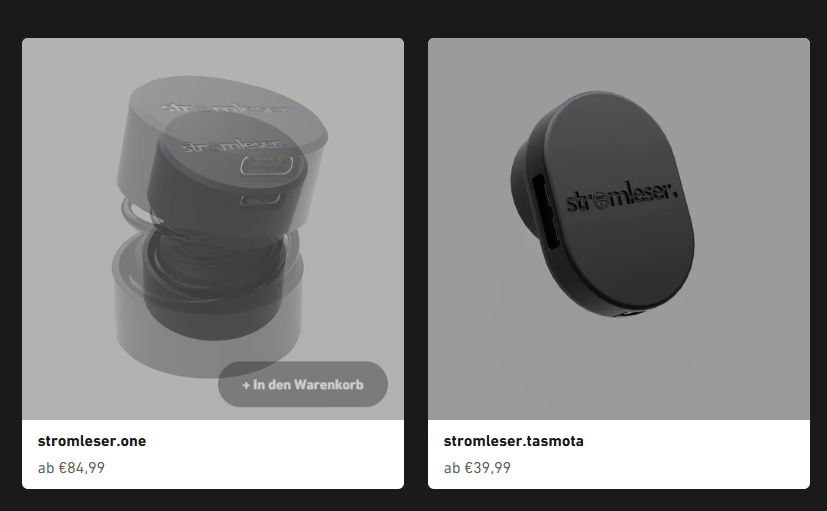Screen dimensions: 827x511
Task: Click the blue LED dot on stromleser.one lid
Action: click(x=296, y=112)
